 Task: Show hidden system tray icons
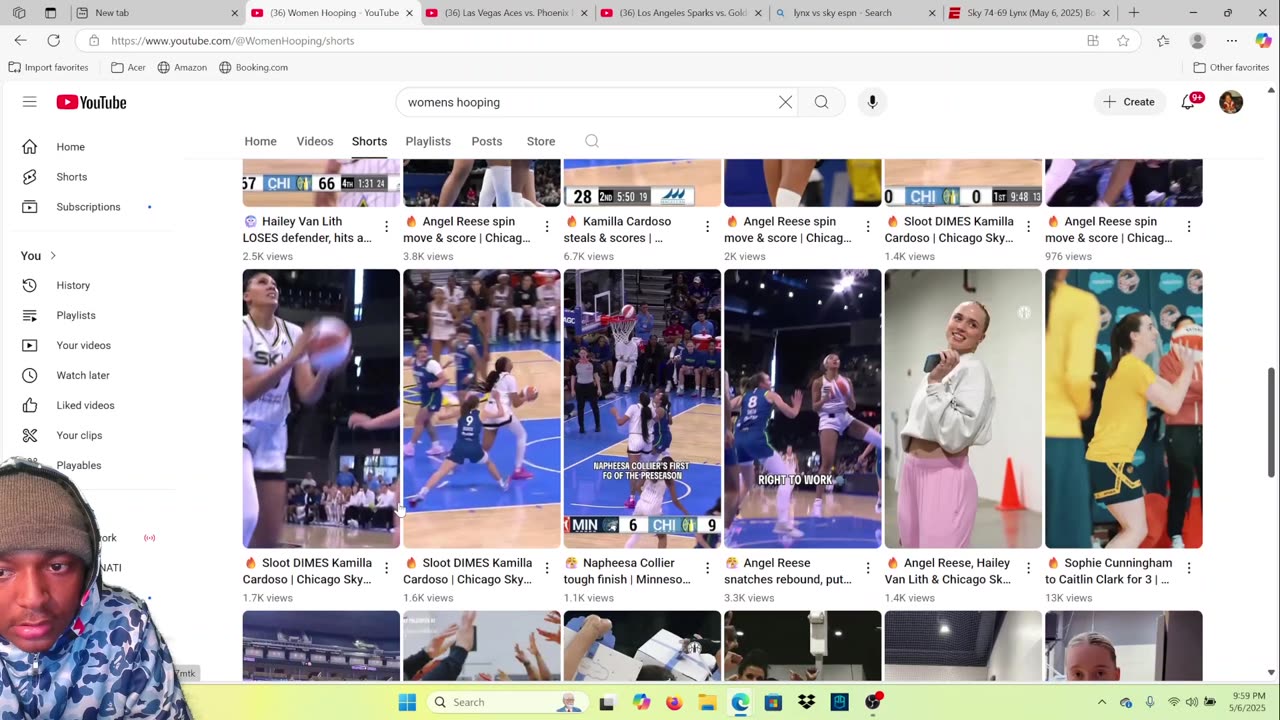pyautogui.click(x=1102, y=702)
